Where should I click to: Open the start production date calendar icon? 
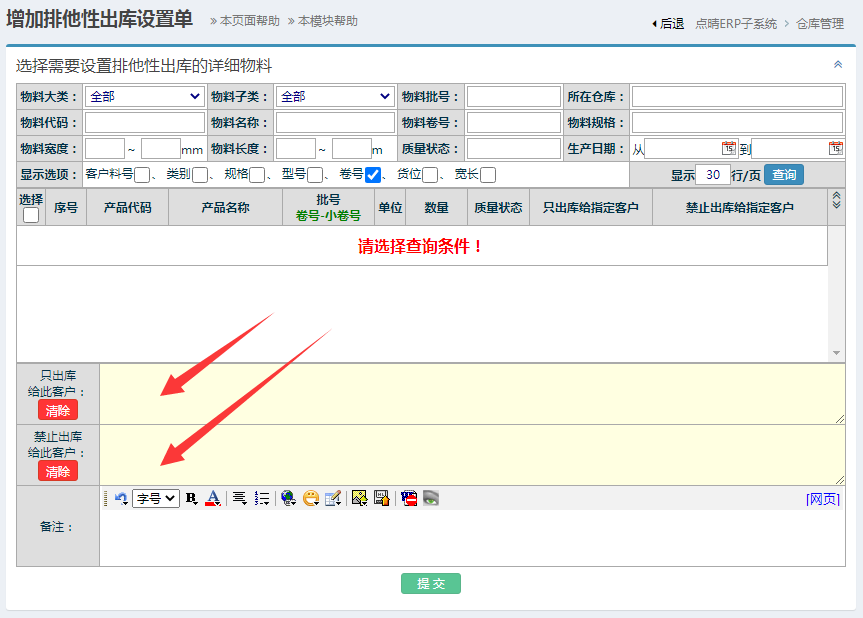click(728, 148)
